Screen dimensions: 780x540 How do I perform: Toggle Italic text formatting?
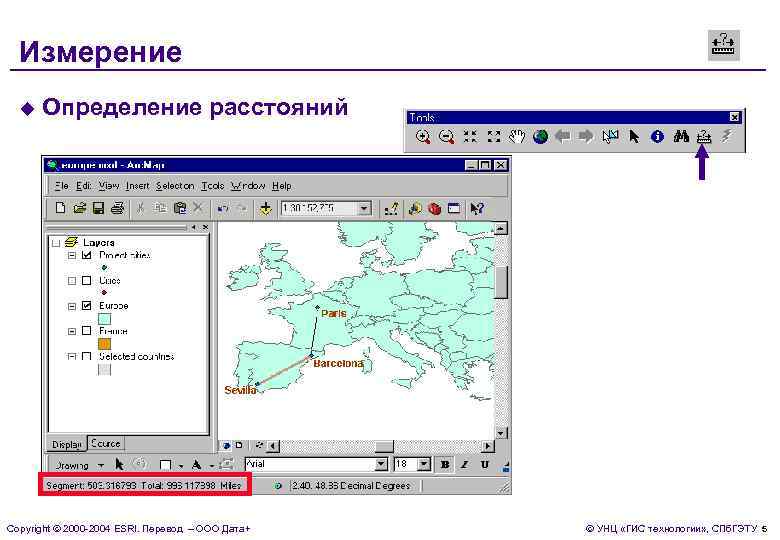(464, 464)
